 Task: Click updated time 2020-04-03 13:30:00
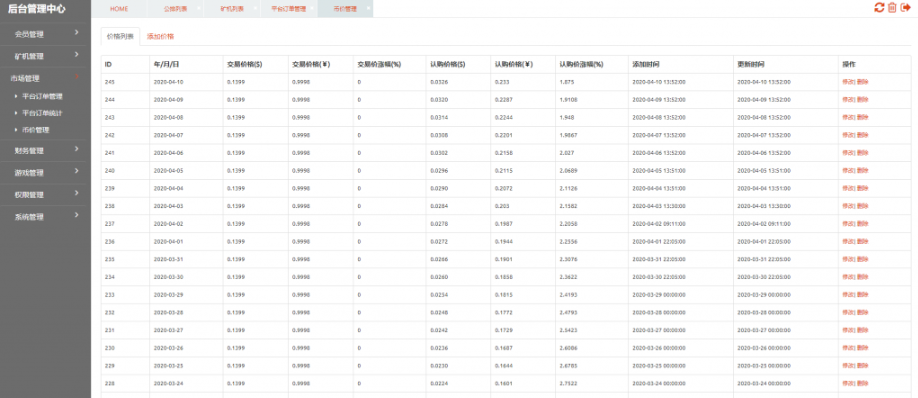(x=764, y=206)
